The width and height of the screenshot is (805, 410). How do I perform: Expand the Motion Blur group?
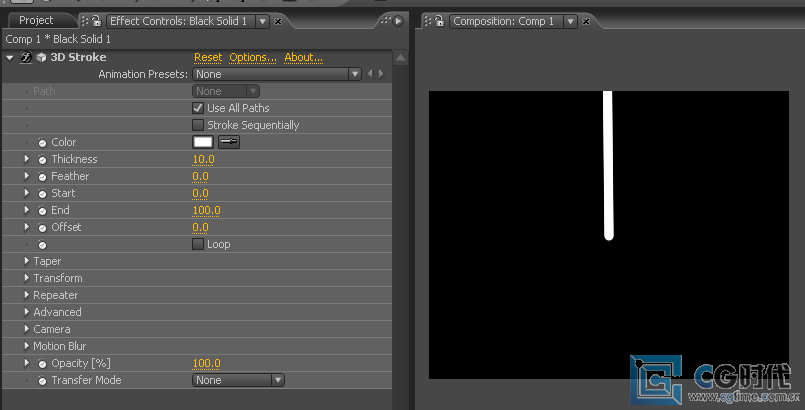(27, 346)
